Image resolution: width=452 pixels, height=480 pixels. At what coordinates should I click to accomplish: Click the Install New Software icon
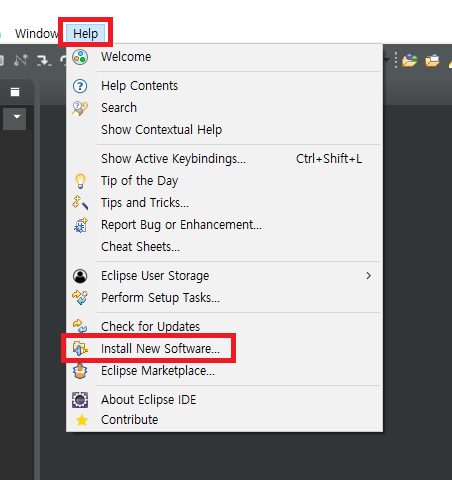(x=80, y=349)
